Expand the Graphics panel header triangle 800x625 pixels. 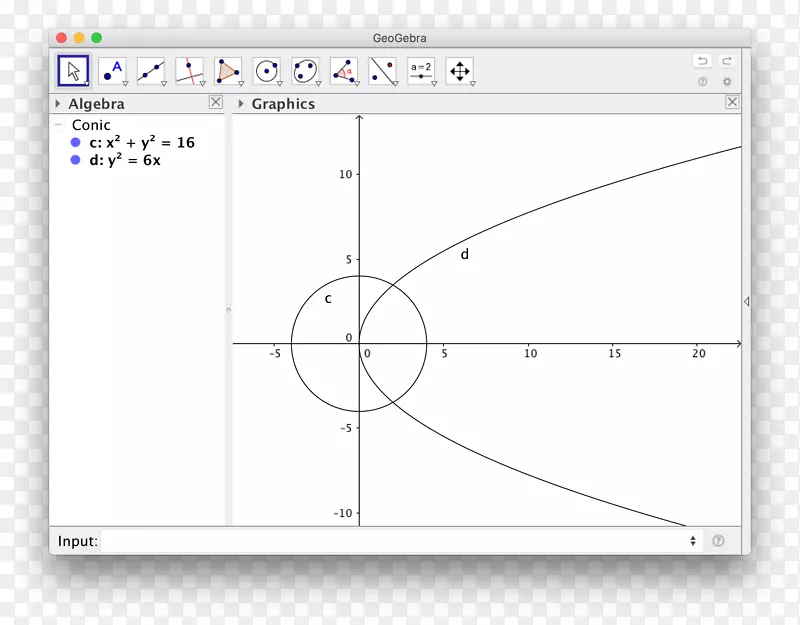coord(241,103)
